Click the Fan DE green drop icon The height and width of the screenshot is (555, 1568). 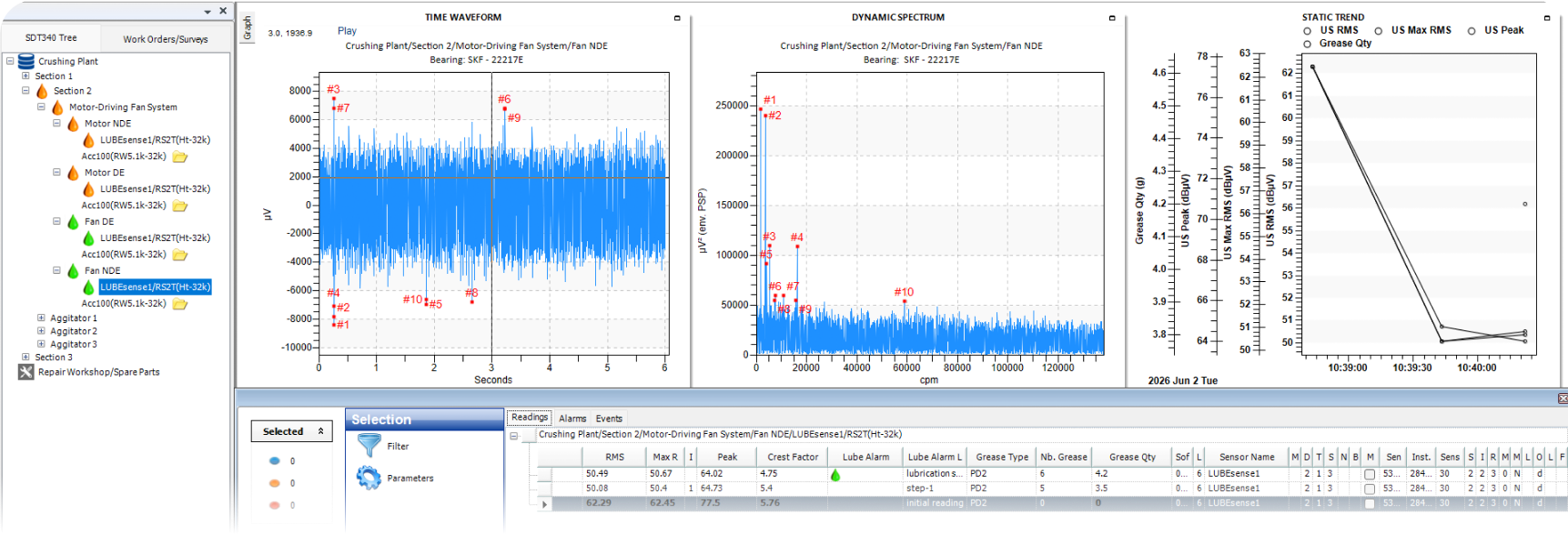click(x=73, y=222)
